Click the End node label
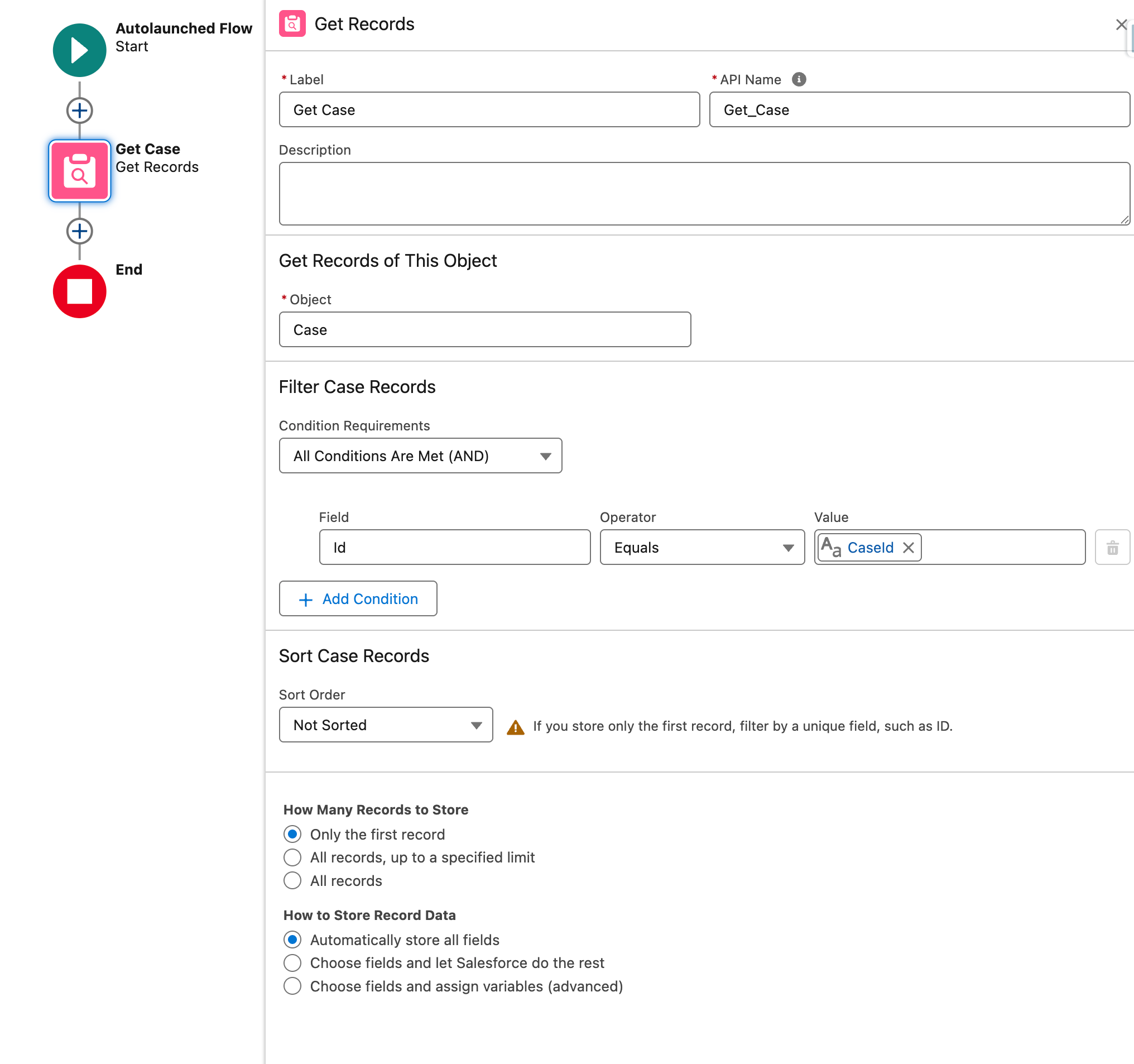1134x1064 pixels. (129, 270)
